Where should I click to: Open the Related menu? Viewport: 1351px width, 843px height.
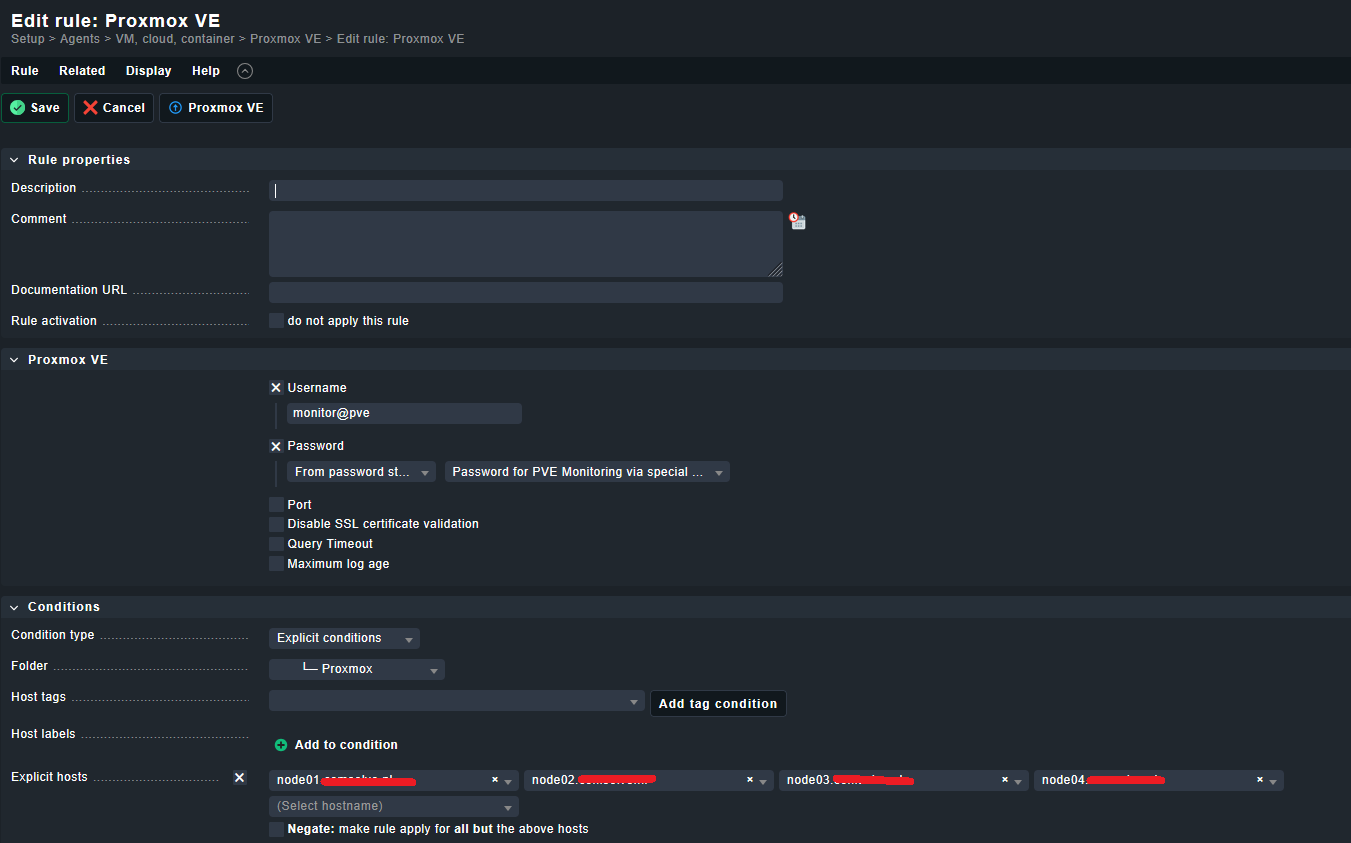point(82,71)
